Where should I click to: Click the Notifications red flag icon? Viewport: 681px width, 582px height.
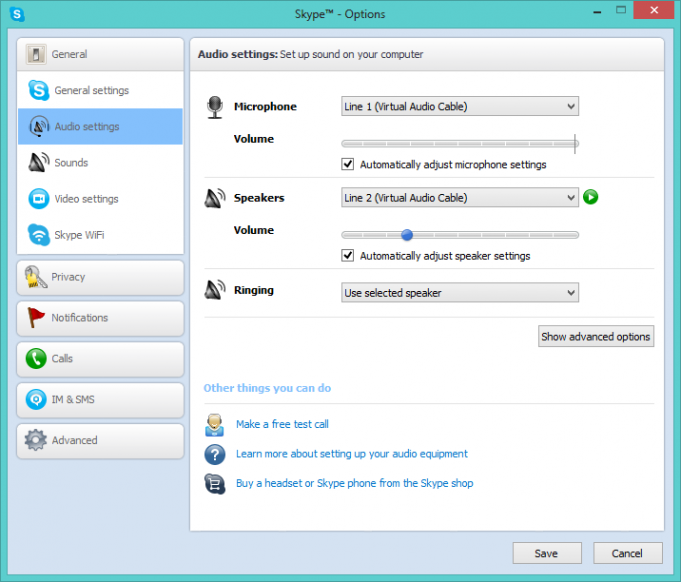tap(36, 317)
